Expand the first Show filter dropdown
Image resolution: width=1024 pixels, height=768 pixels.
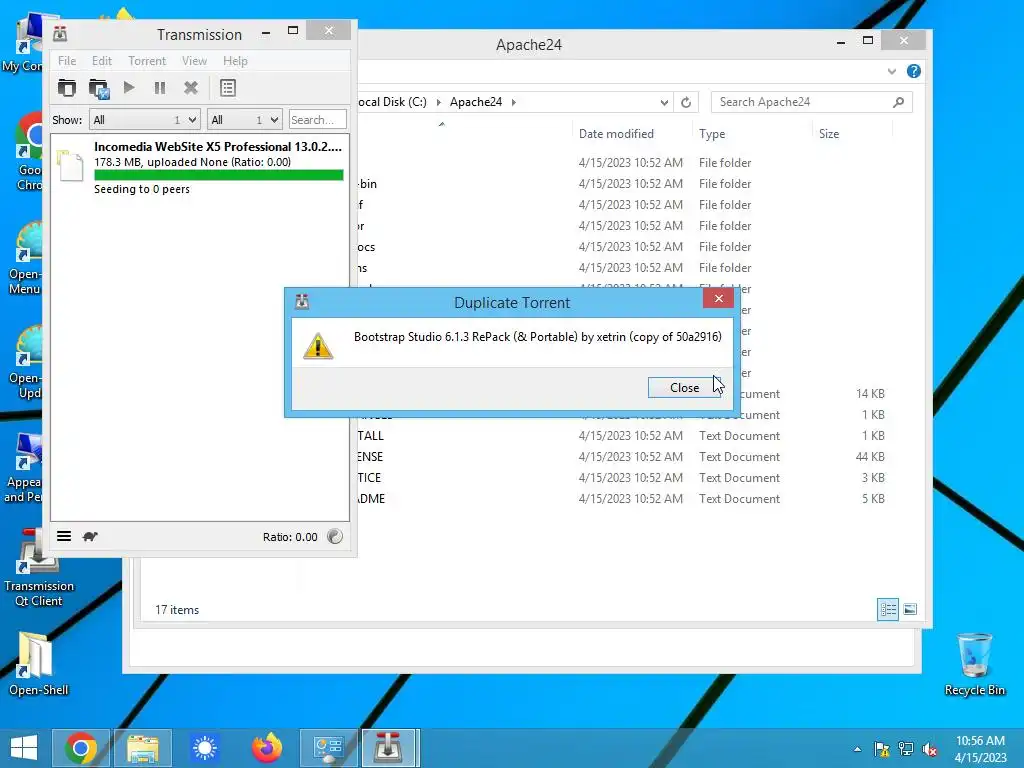144,120
